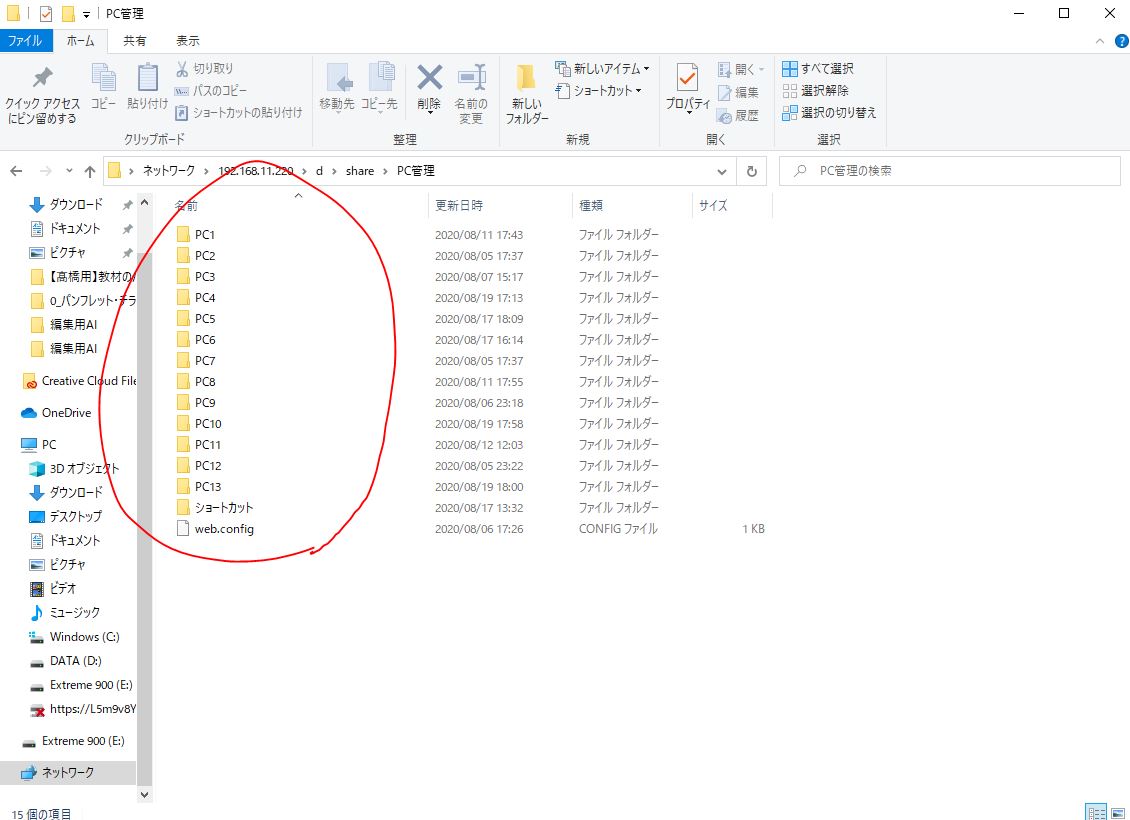This screenshot has width=1130, height=820.
Task: Open Properties (プロパティ) from the ribbon
Action: [687, 80]
